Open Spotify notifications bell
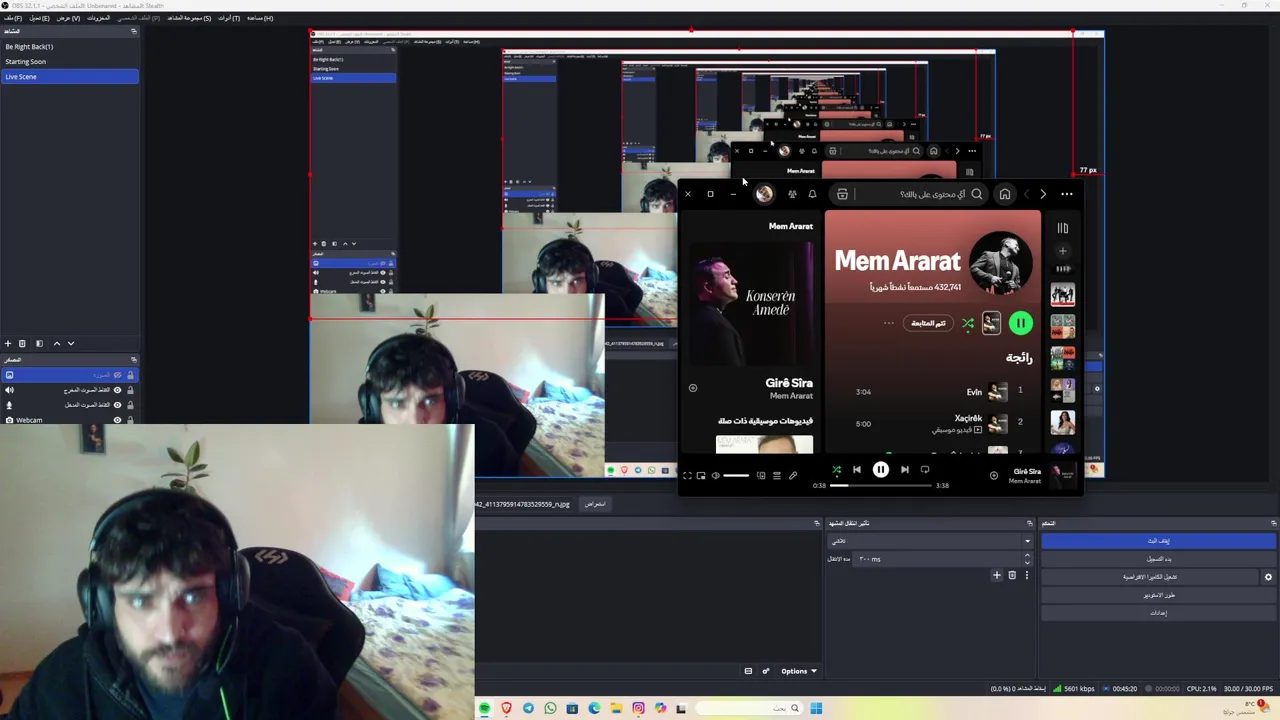Image resolution: width=1280 pixels, height=720 pixels. tap(812, 194)
